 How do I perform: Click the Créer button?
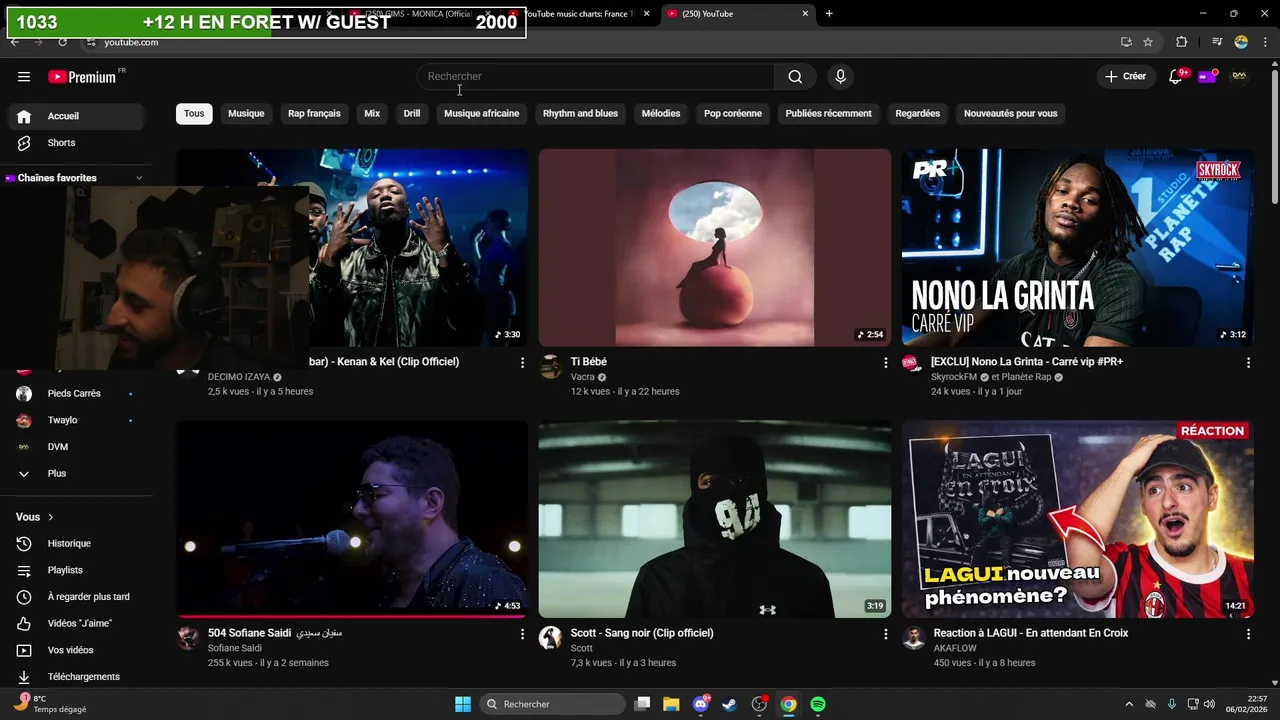point(1126,76)
